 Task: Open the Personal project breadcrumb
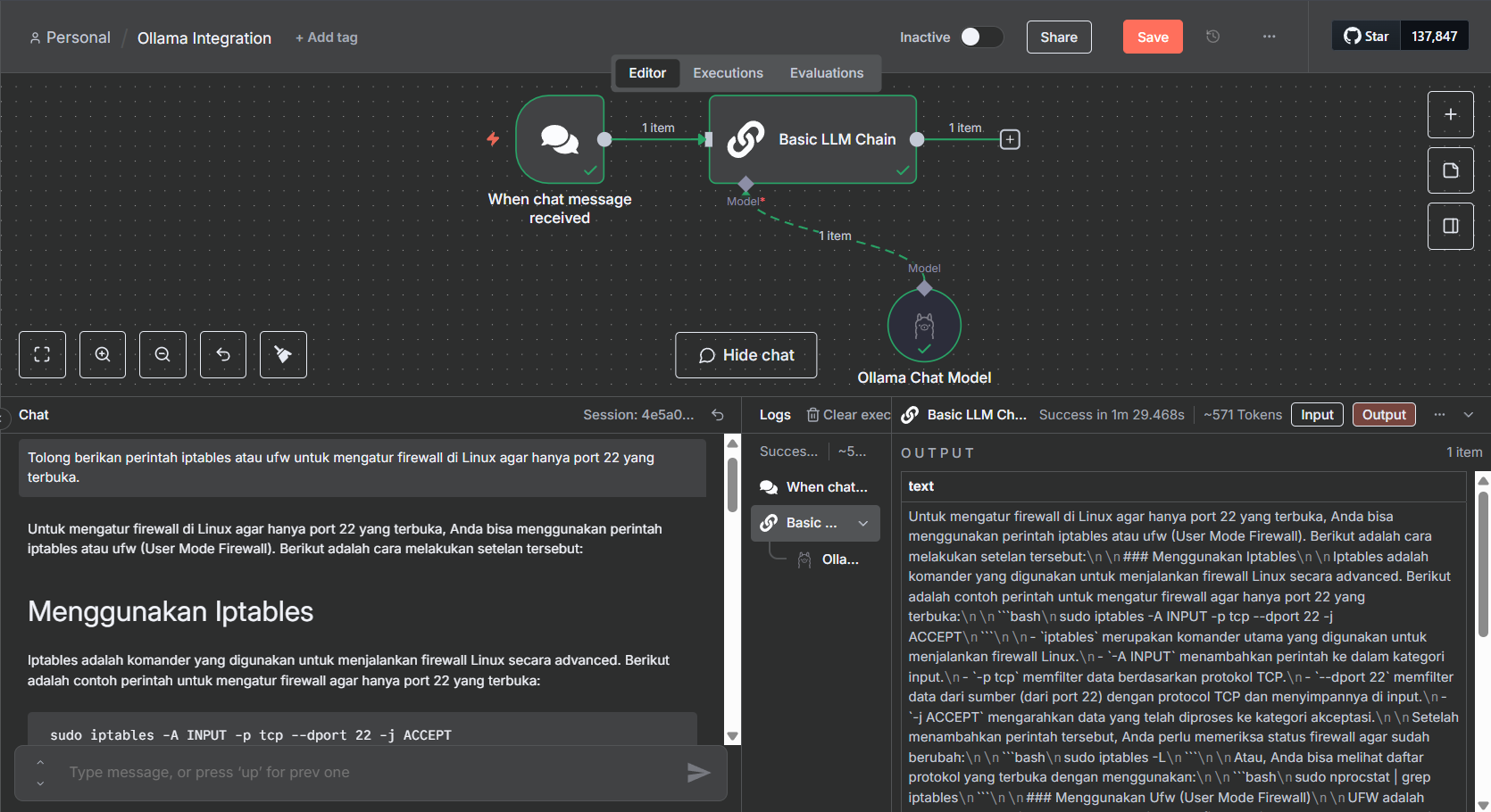tap(70, 37)
